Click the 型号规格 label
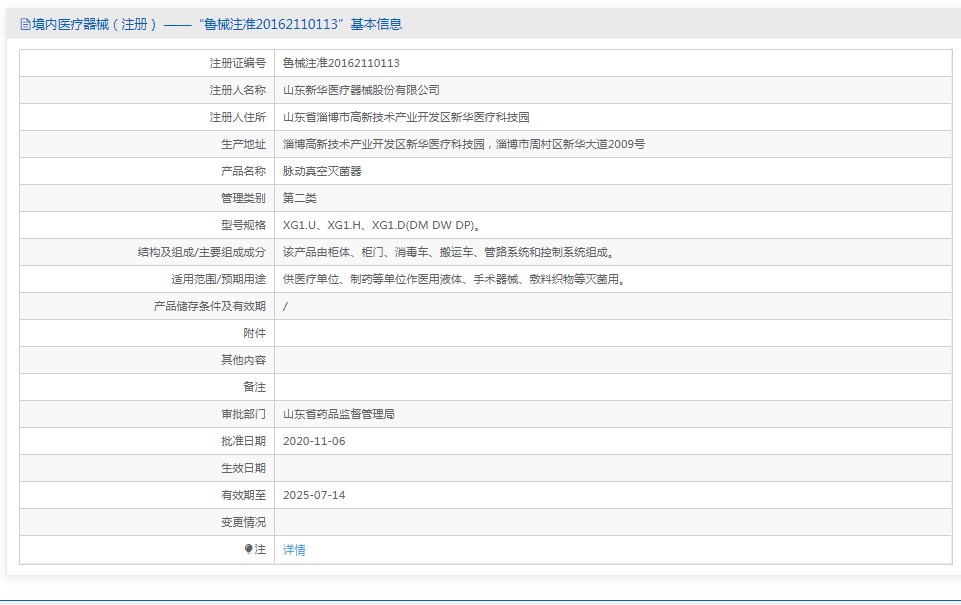The image size is (961, 605). (x=243, y=225)
